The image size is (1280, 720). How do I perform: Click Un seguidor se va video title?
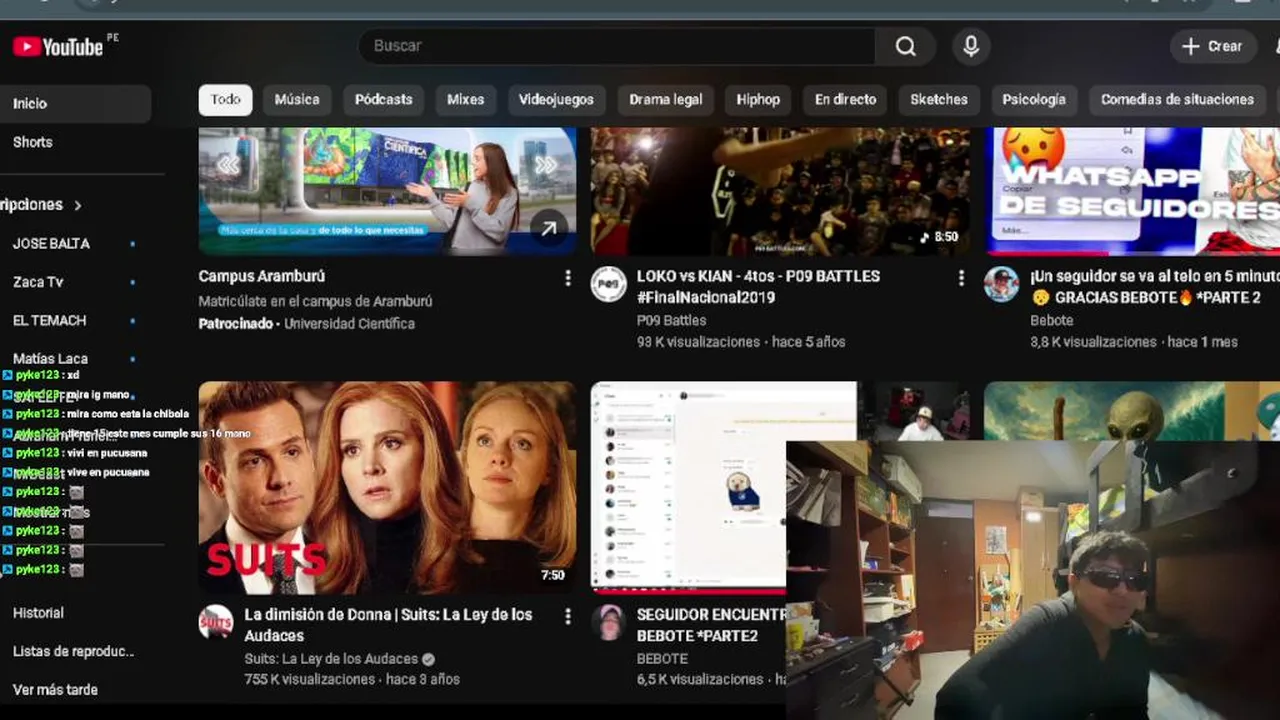pos(1154,286)
